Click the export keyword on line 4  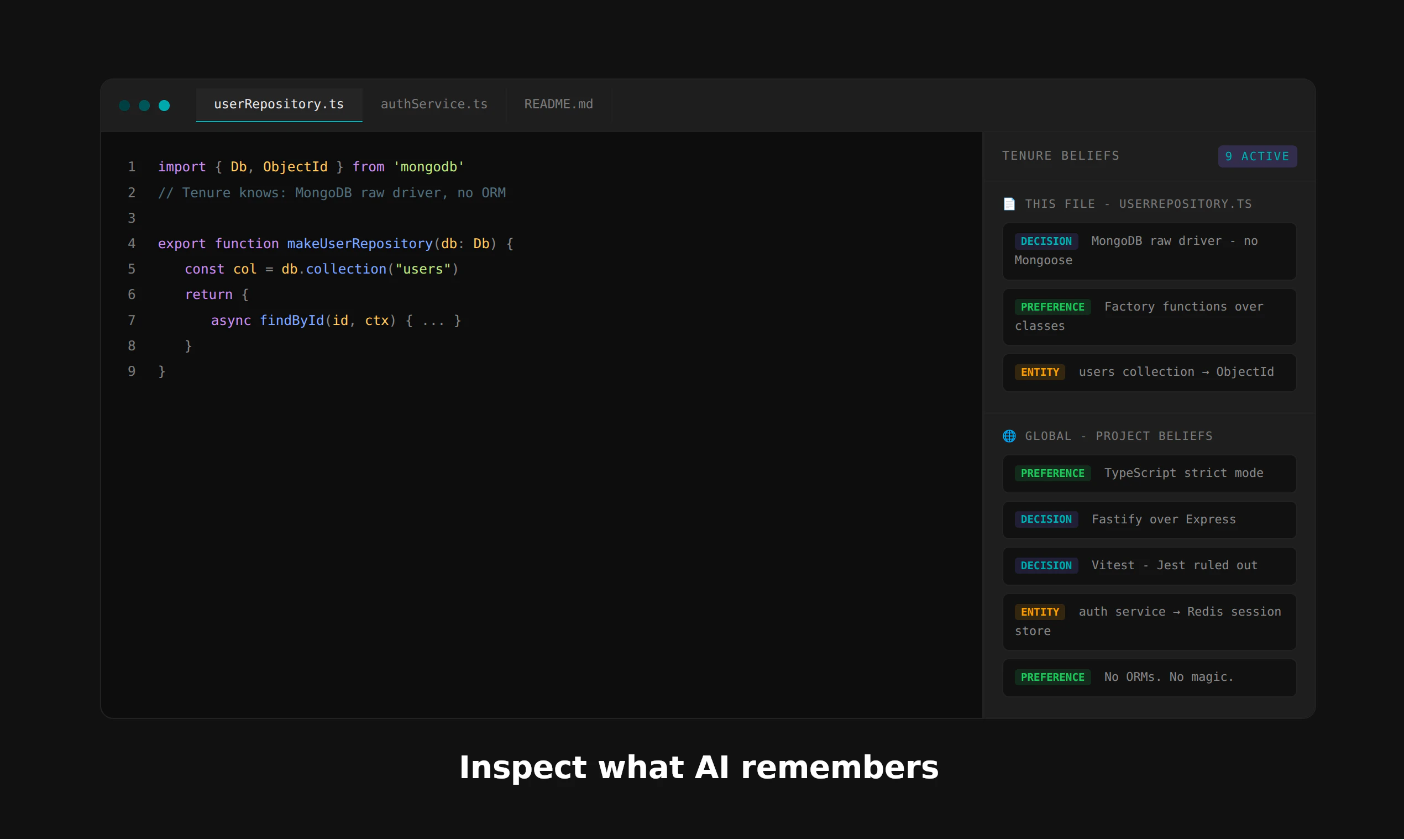(182, 244)
